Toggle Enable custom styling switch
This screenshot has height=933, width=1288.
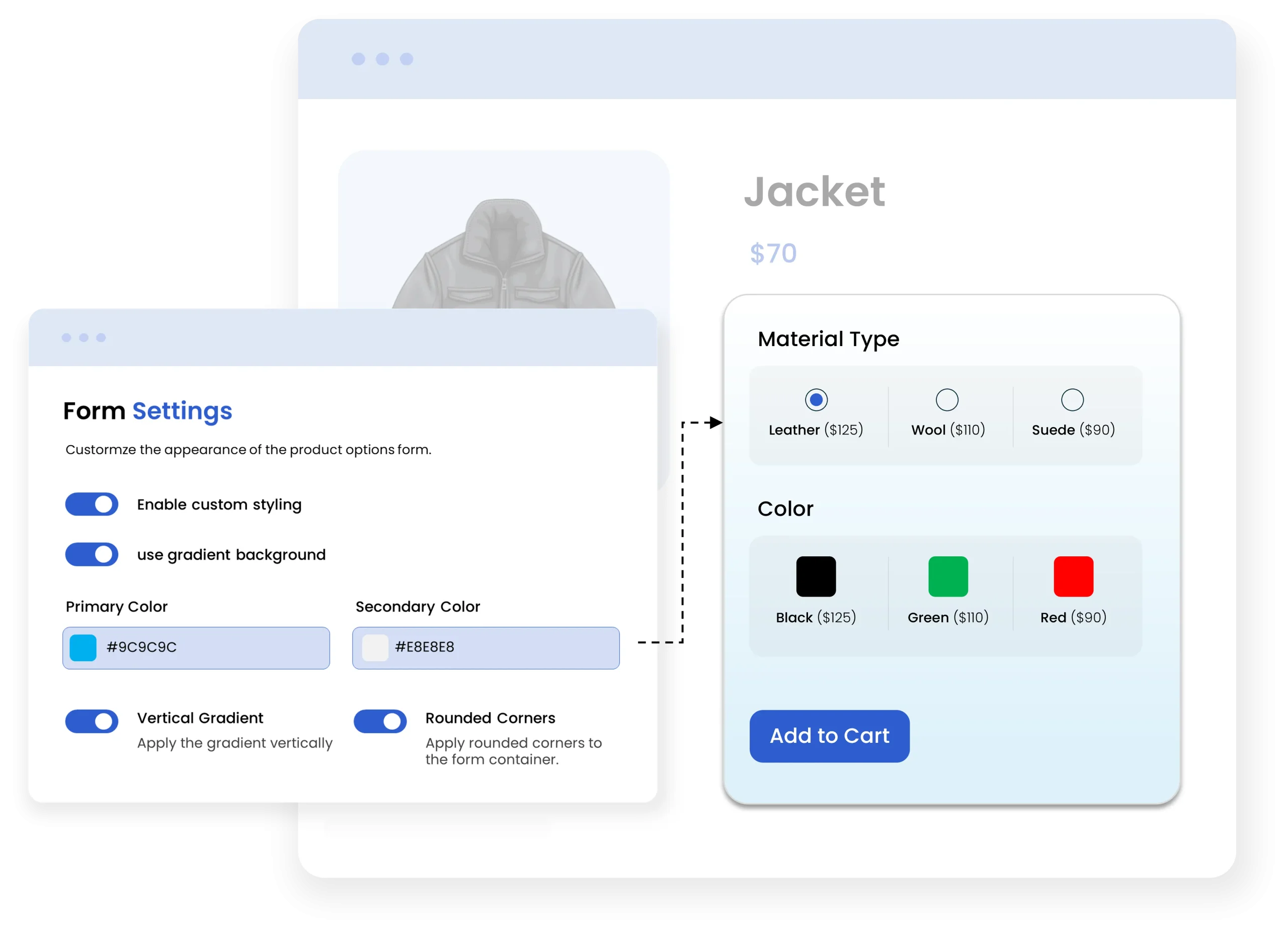[92, 504]
